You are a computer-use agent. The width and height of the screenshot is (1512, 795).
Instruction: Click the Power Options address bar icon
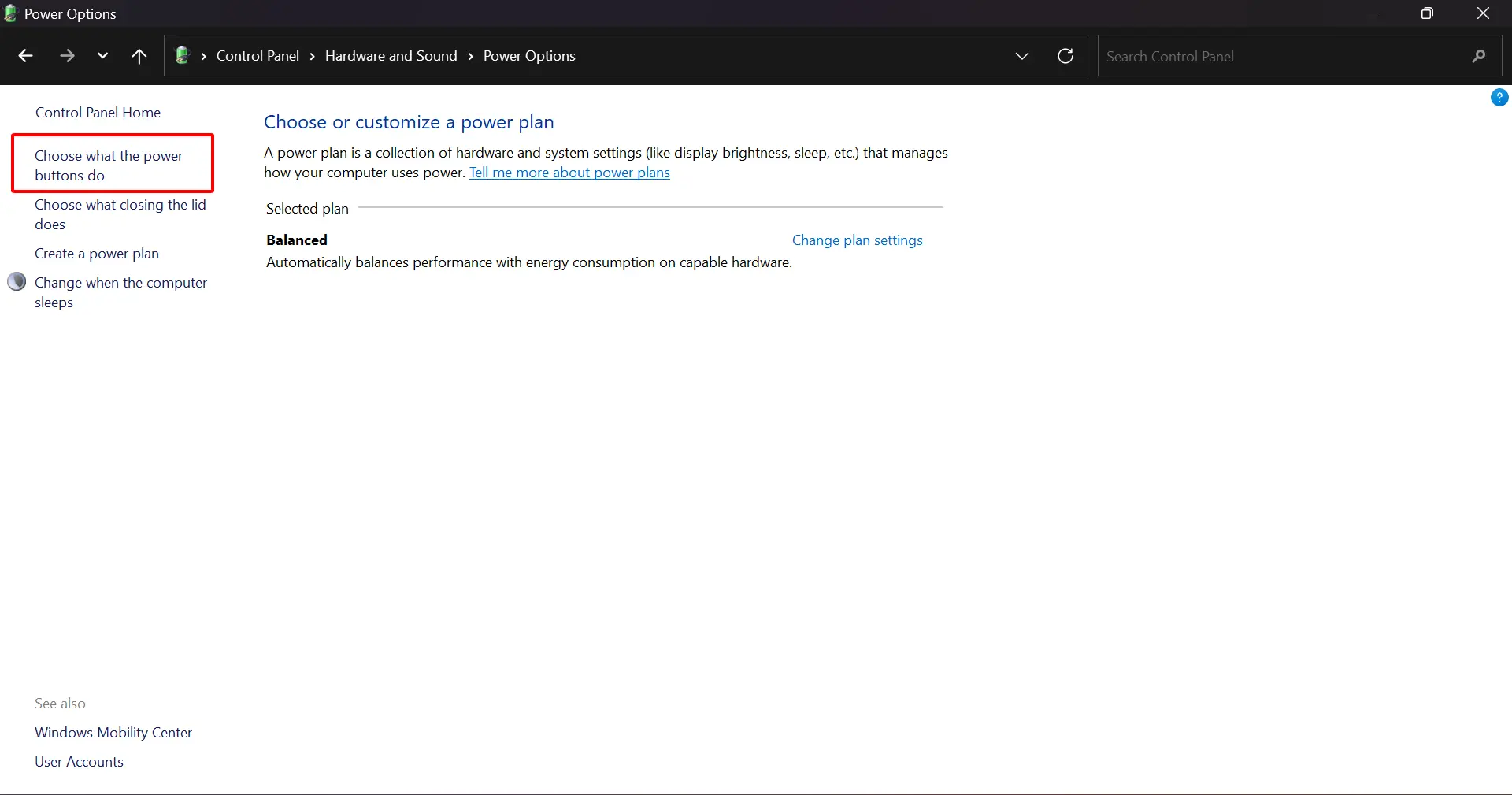pos(183,55)
